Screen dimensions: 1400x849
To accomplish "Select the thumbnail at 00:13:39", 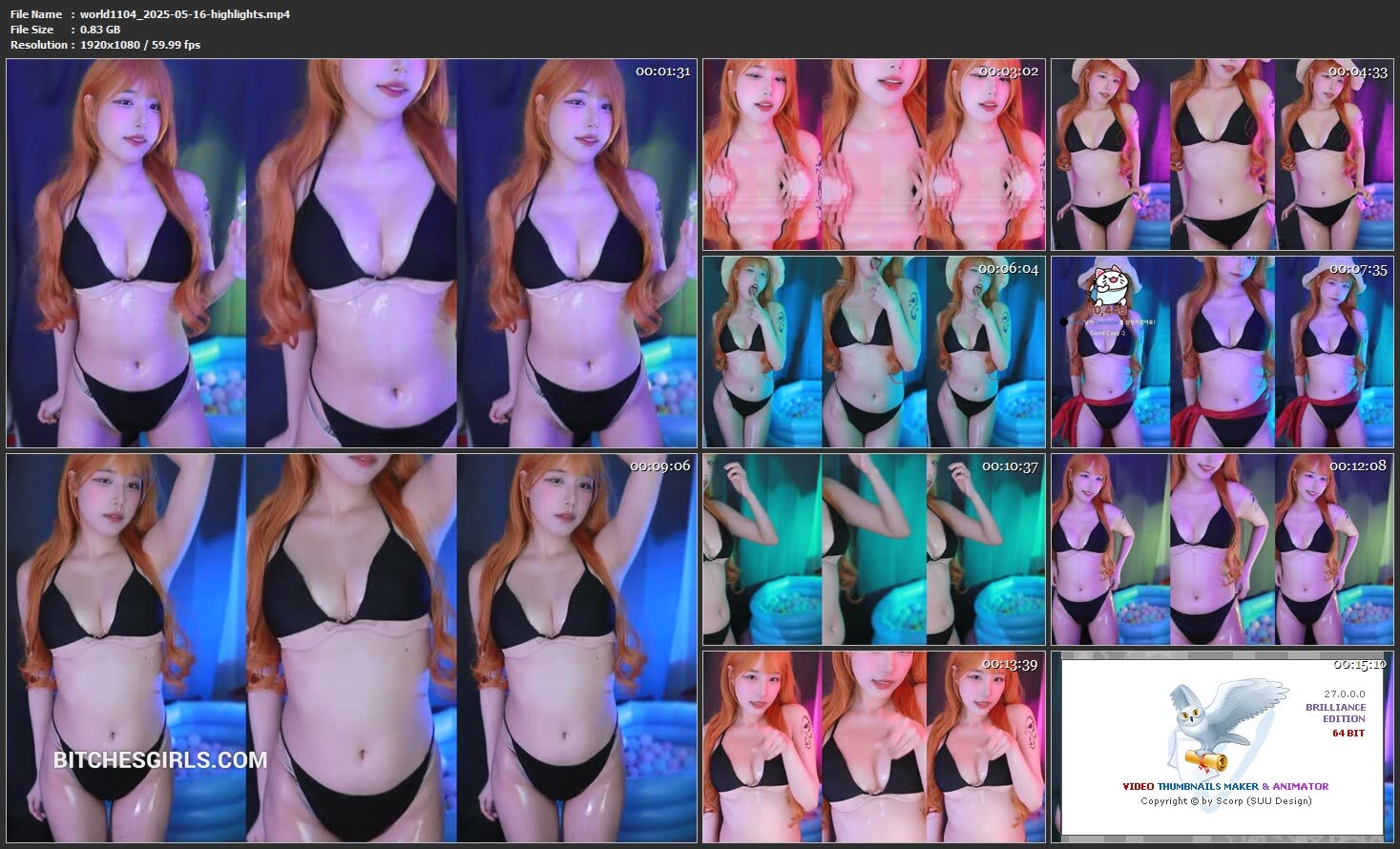I will click(873, 747).
